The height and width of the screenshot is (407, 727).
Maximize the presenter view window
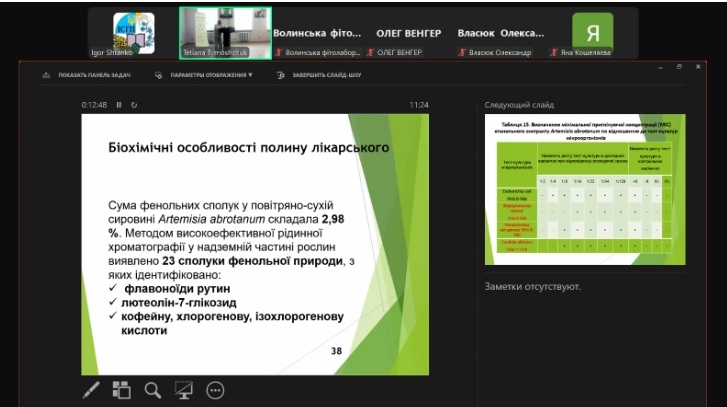pos(679,66)
